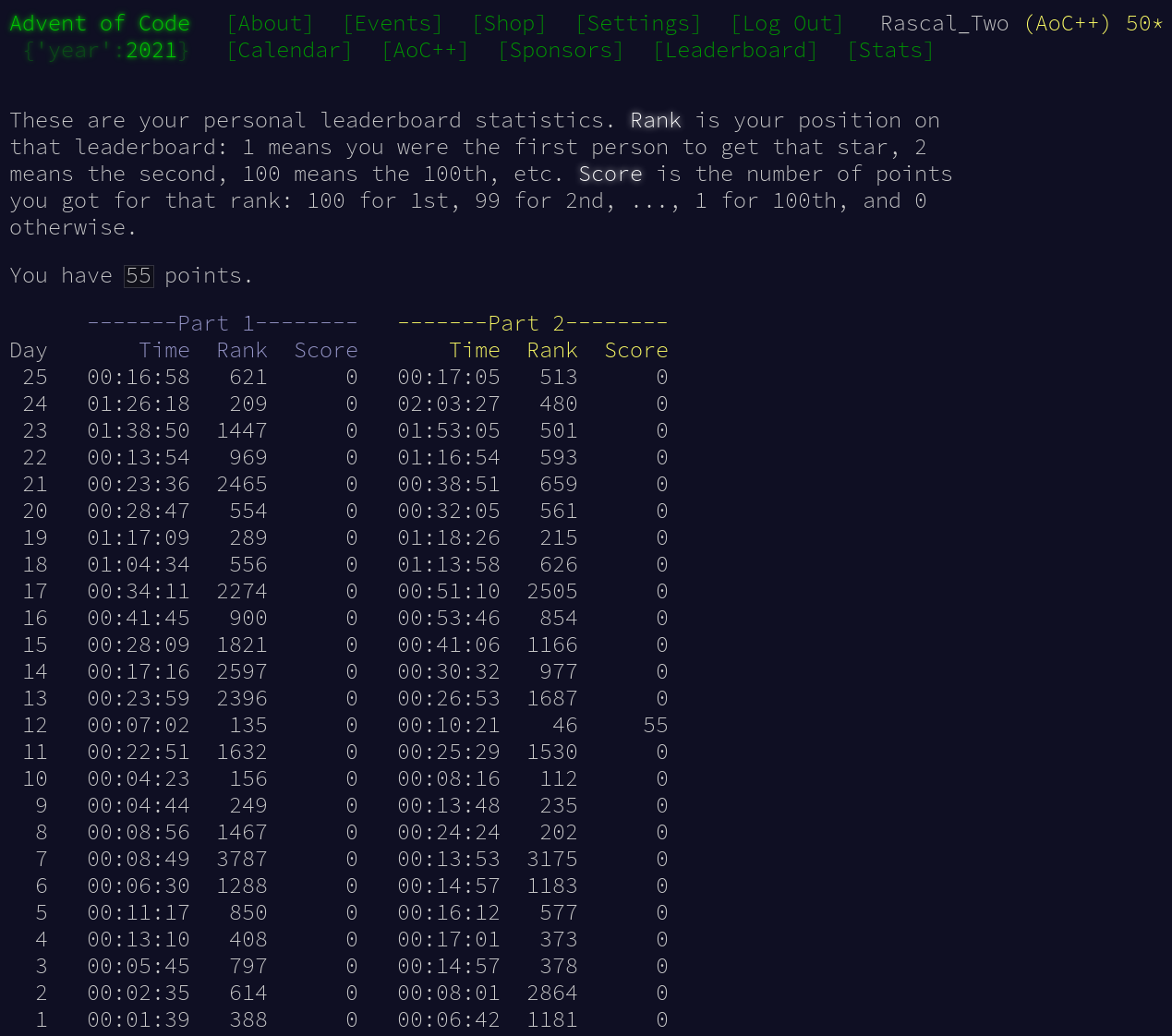Click the Day column header

[28, 351]
